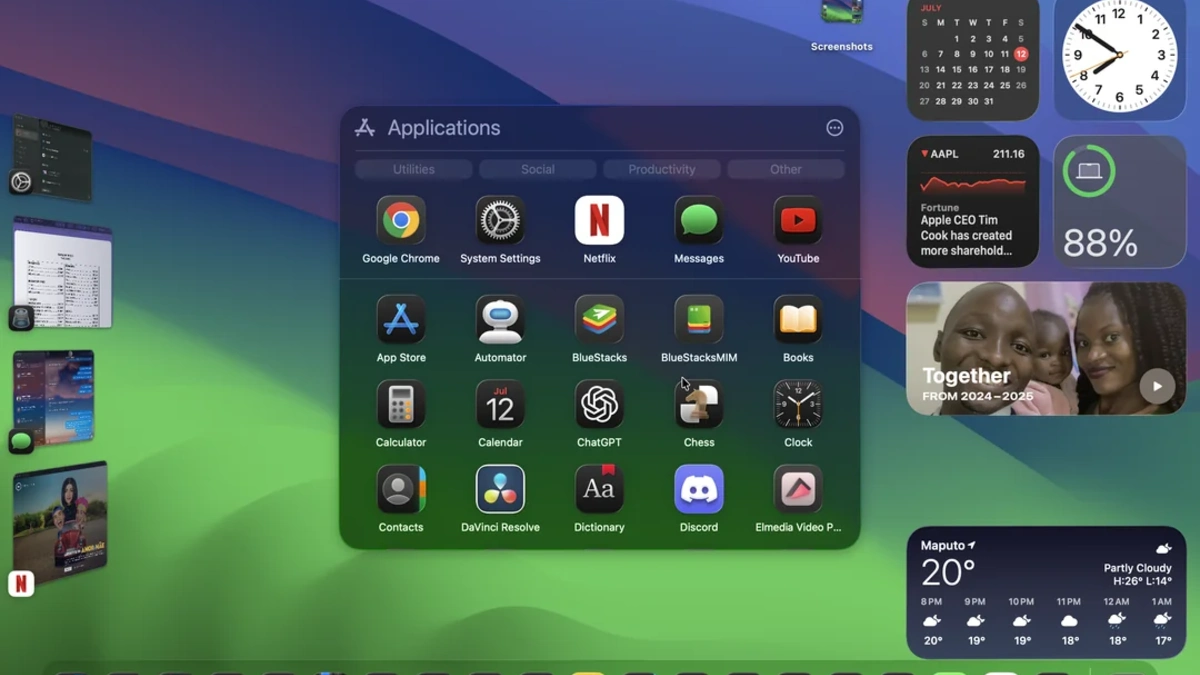Open the Chess app

(x=698, y=405)
